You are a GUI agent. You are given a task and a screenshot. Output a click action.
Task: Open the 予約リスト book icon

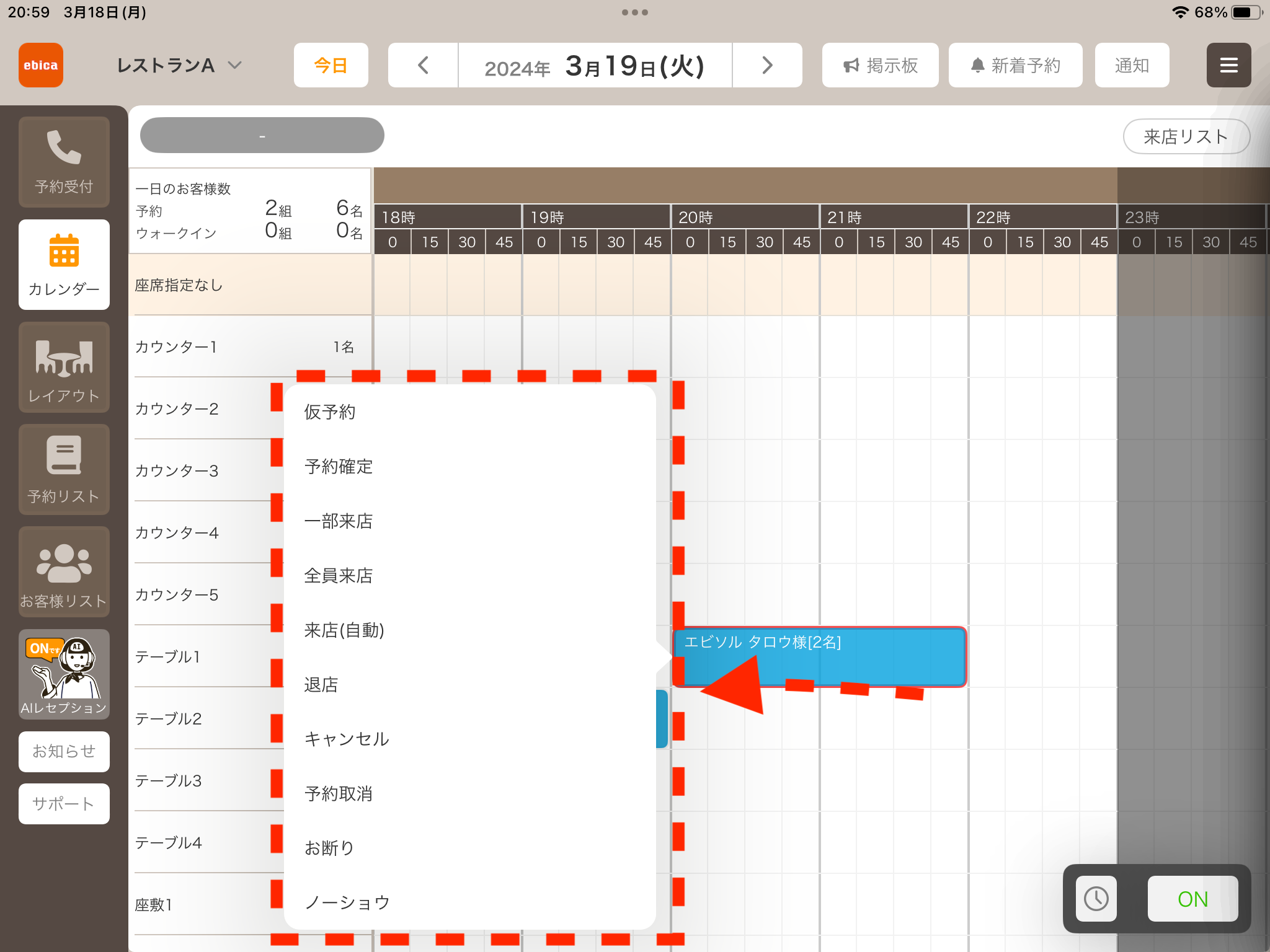(64, 470)
